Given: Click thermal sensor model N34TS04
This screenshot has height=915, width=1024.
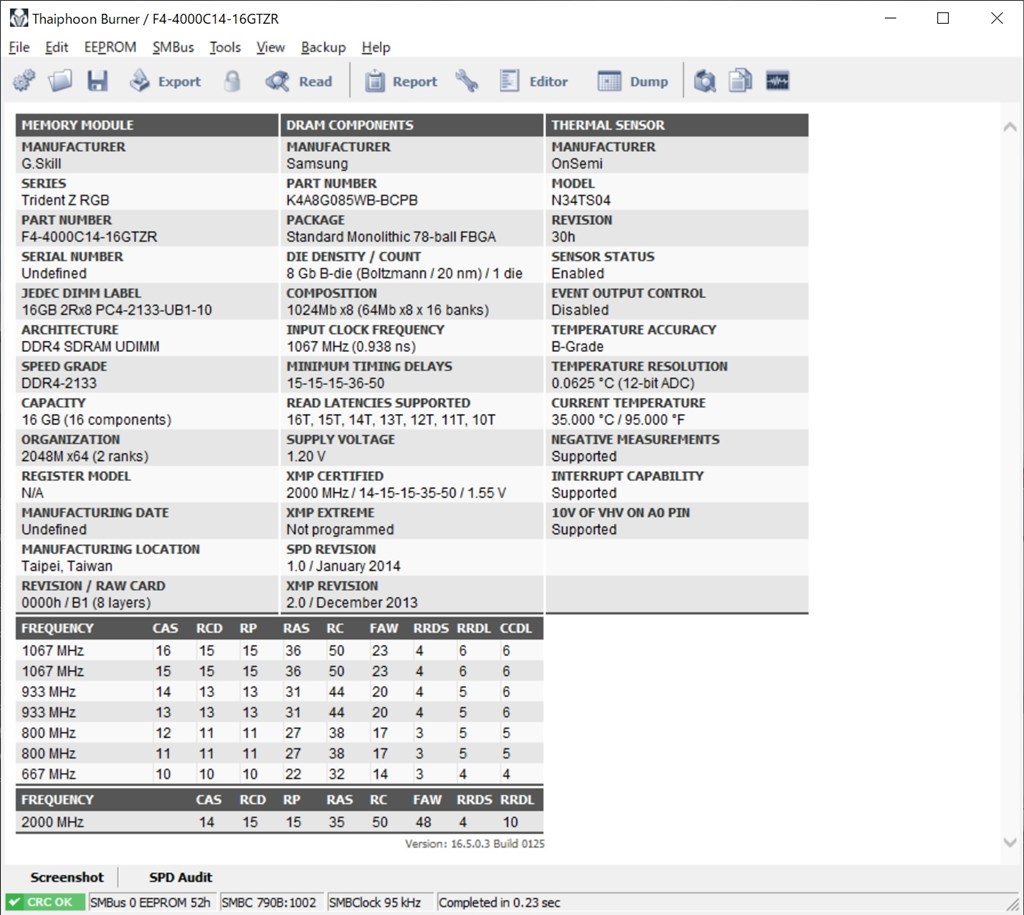Looking at the screenshot, I should (581, 200).
